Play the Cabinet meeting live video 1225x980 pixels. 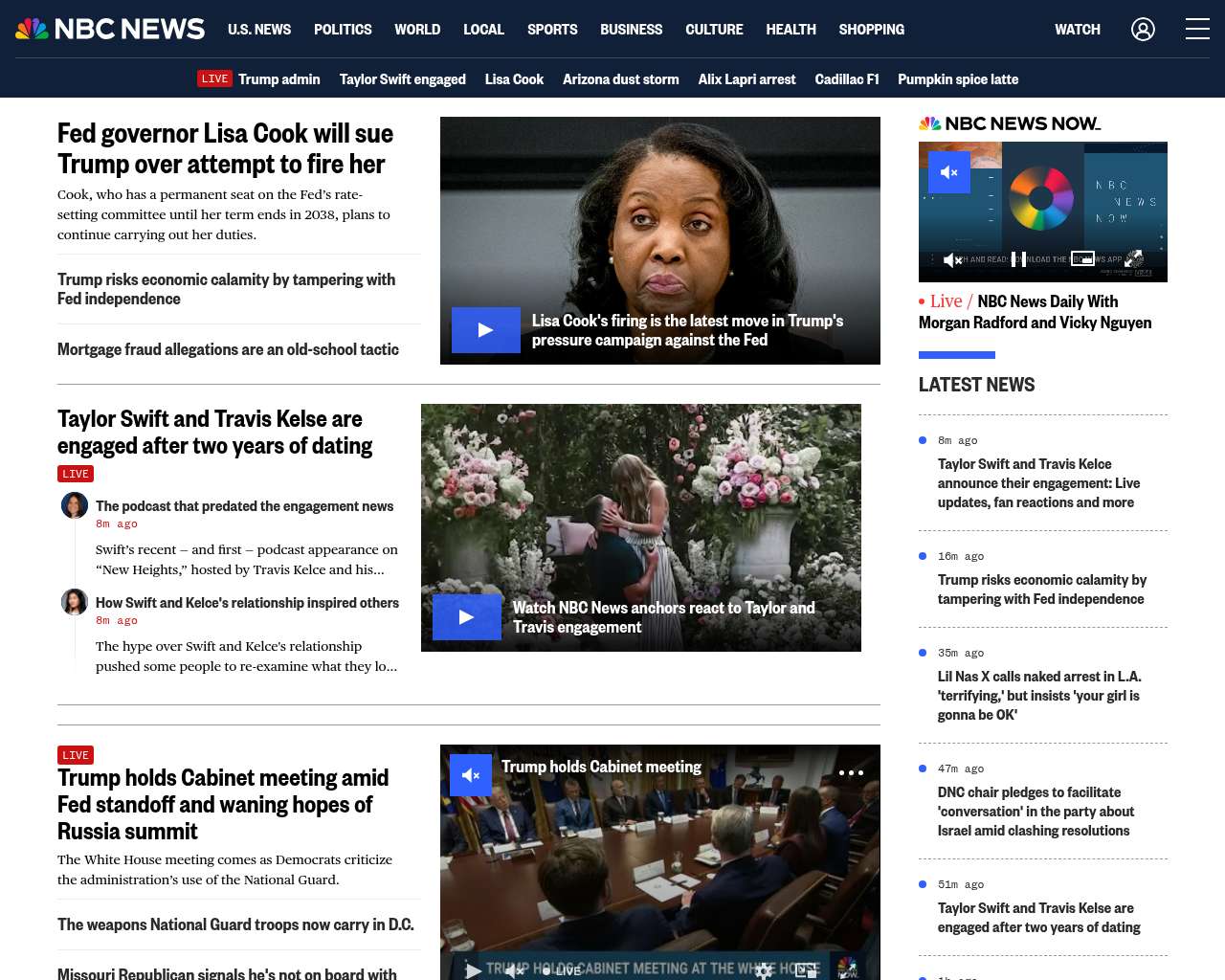click(473, 970)
